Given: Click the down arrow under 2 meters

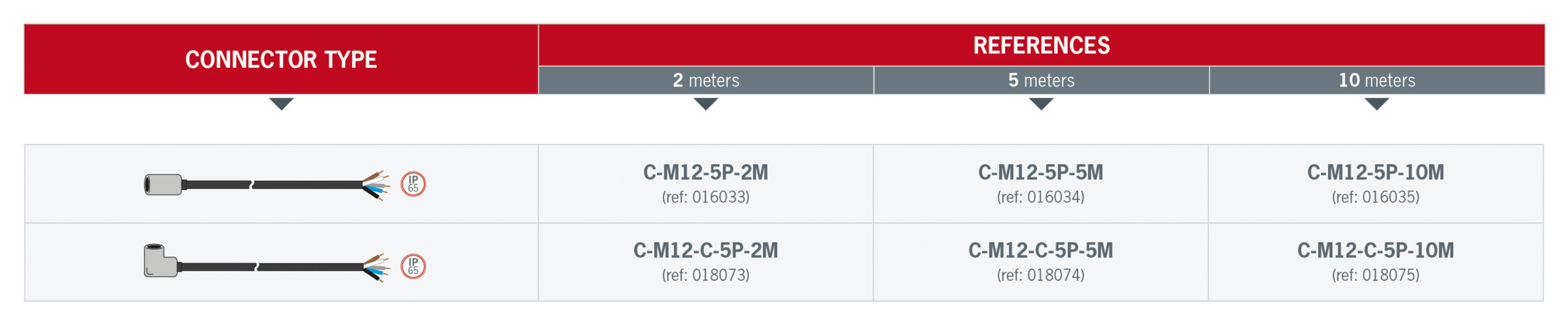Looking at the screenshot, I should pos(706,104).
